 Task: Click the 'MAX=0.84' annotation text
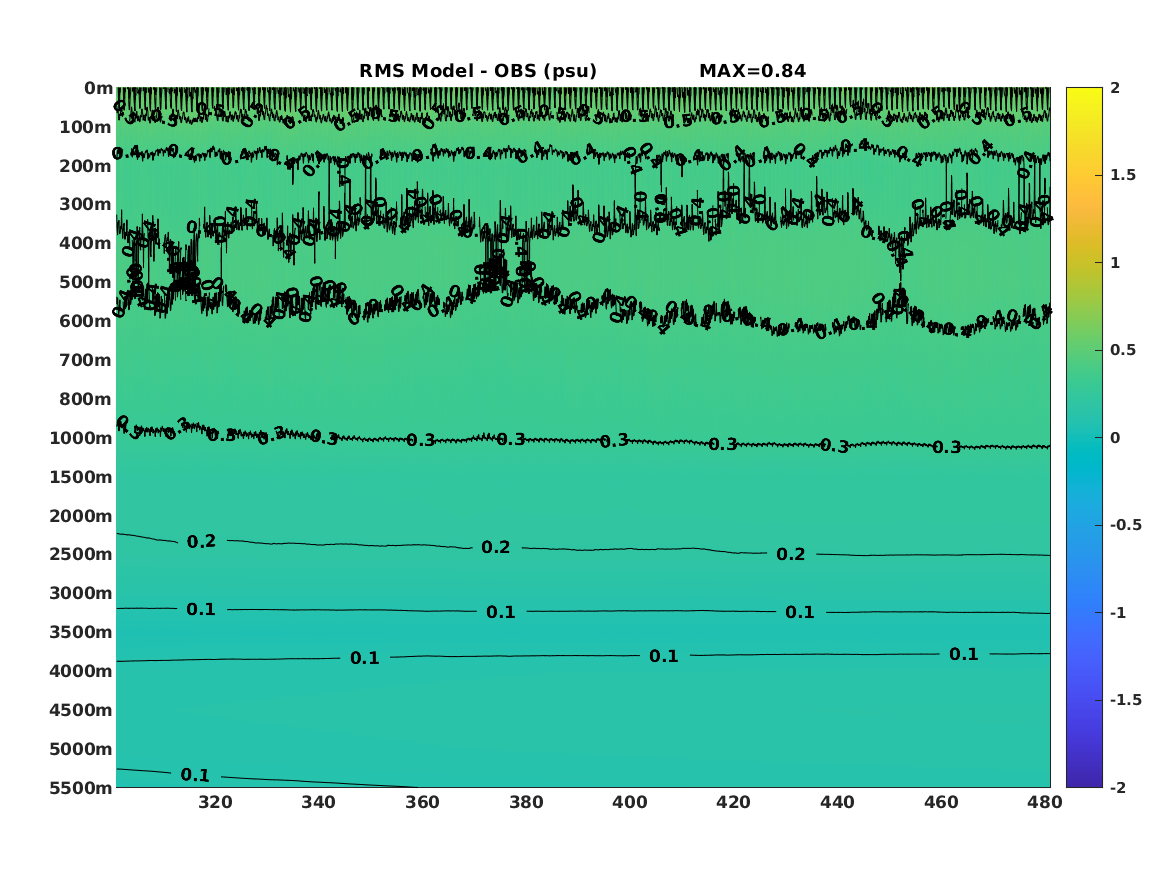tap(752, 71)
